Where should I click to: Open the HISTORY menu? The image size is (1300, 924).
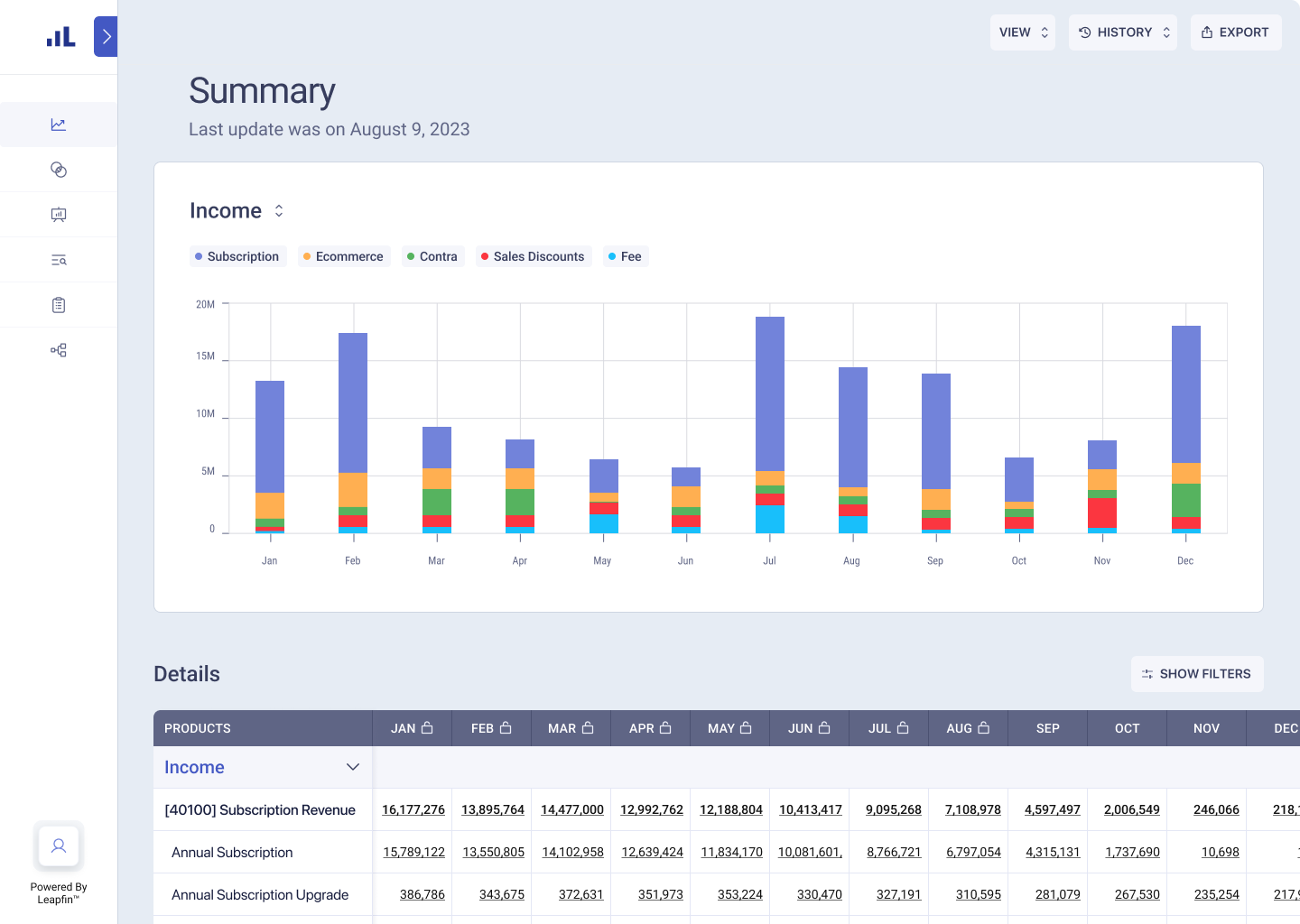[x=1122, y=32]
